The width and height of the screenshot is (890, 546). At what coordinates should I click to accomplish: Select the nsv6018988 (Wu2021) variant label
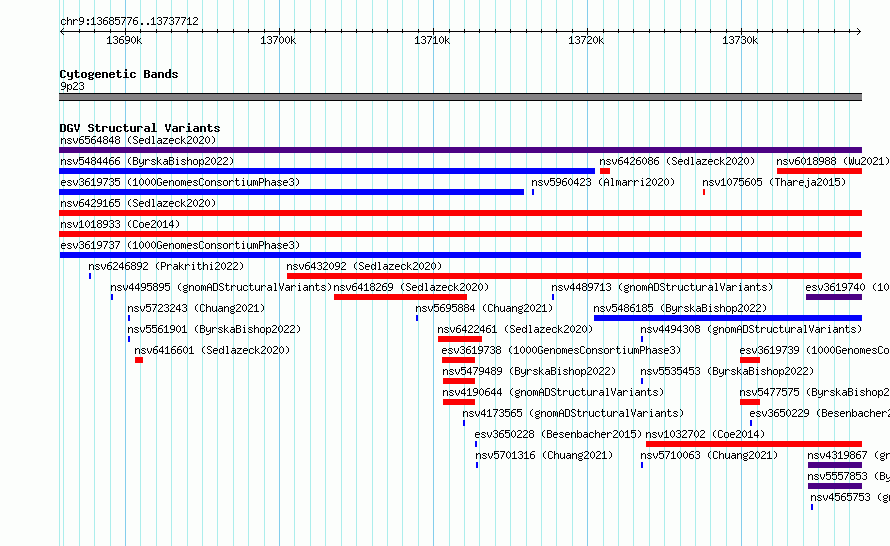pos(833,161)
